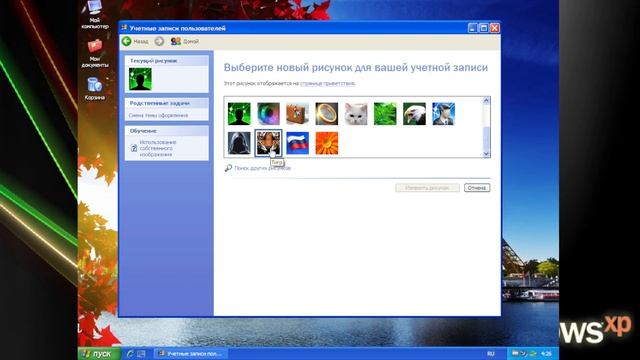Click the 'пуск' Start button
The height and width of the screenshot is (360, 640).
coord(98,354)
